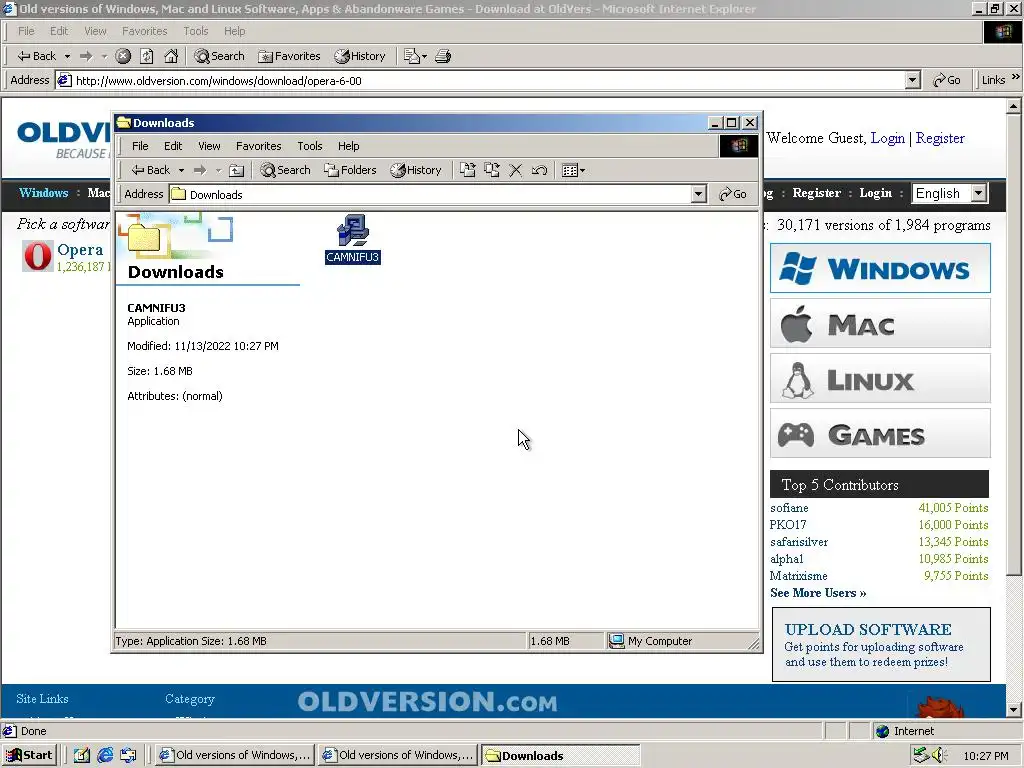Click contributor sofiane in Top 5 list

pos(789,508)
